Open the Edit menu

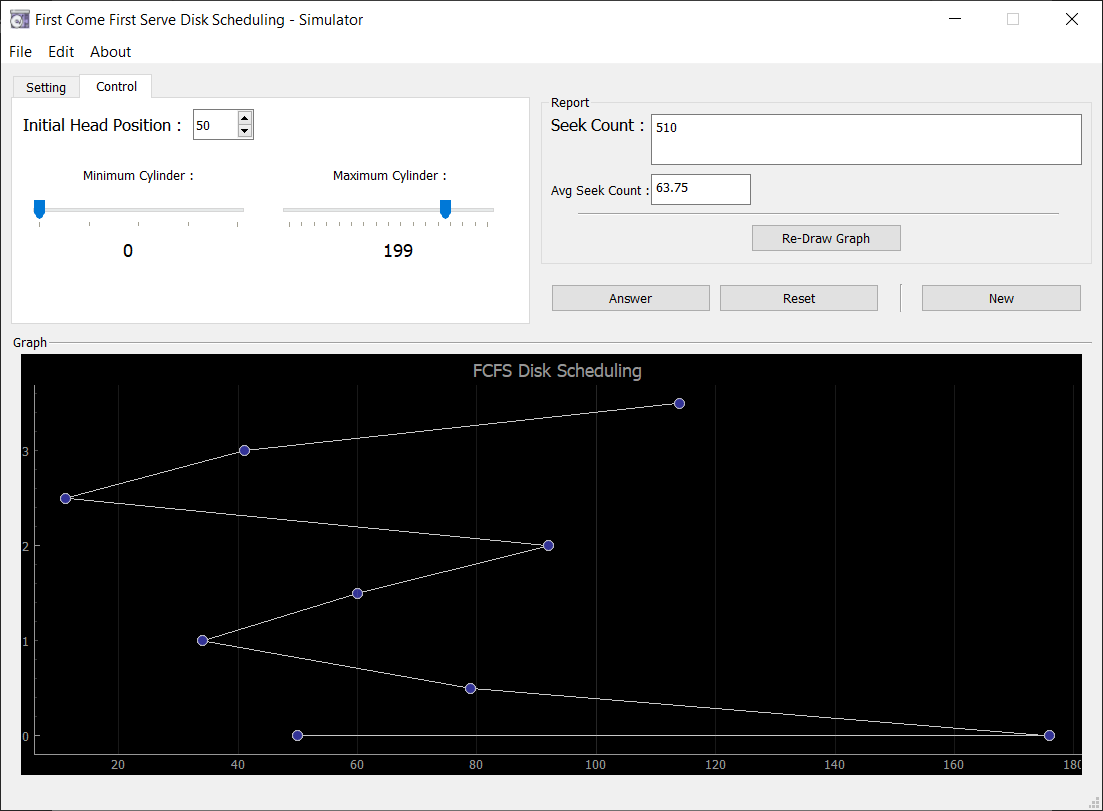click(x=61, y=52)
